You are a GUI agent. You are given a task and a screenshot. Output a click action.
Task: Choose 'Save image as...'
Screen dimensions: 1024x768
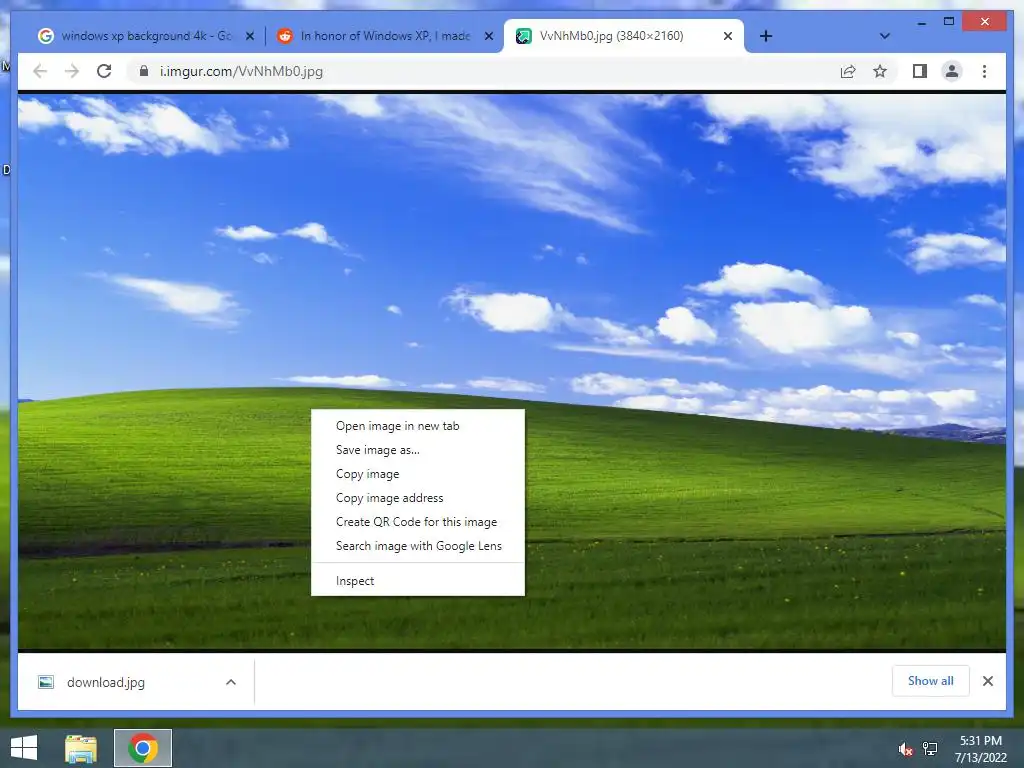418,450
